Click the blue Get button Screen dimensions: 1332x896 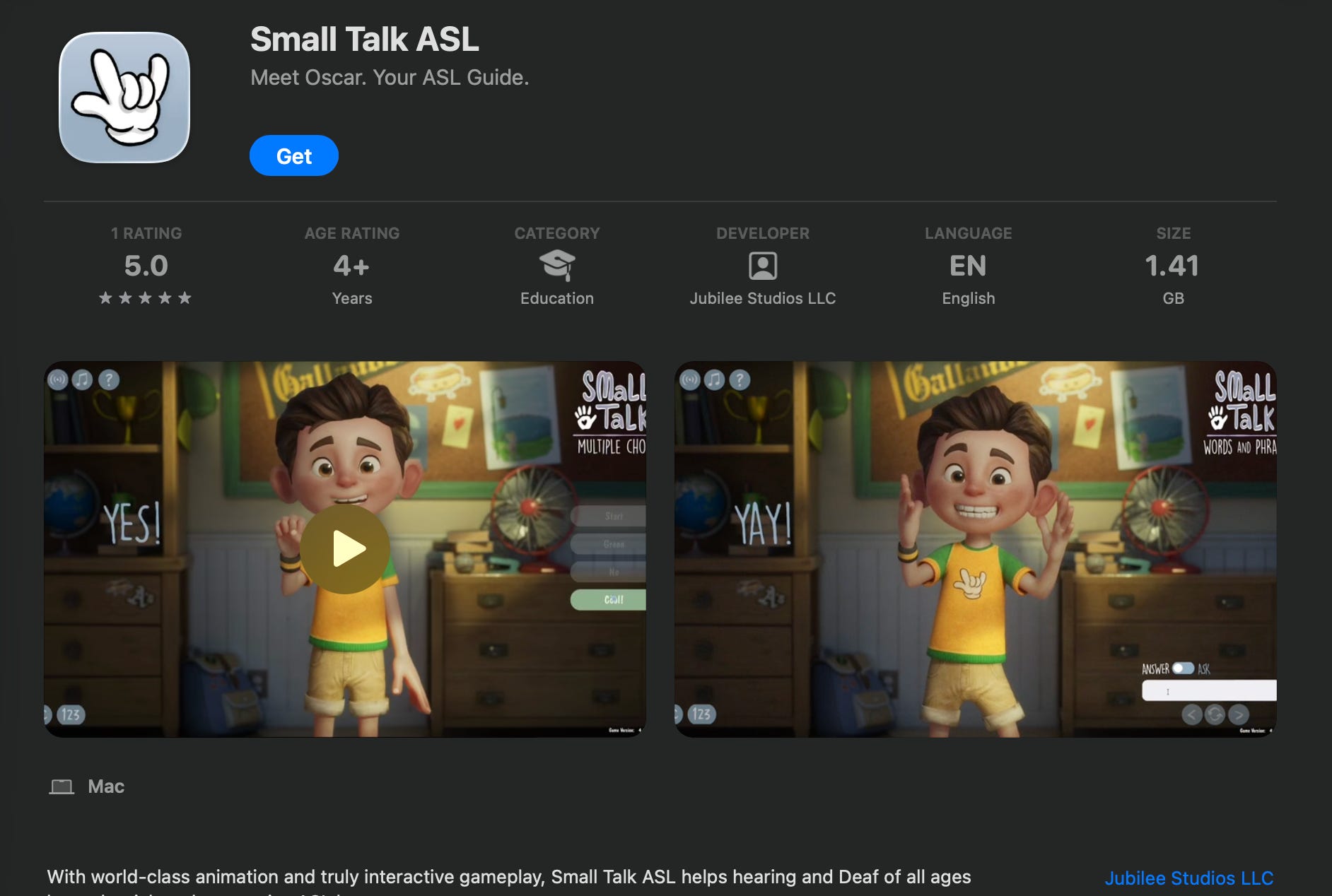(x=294, y=155)
